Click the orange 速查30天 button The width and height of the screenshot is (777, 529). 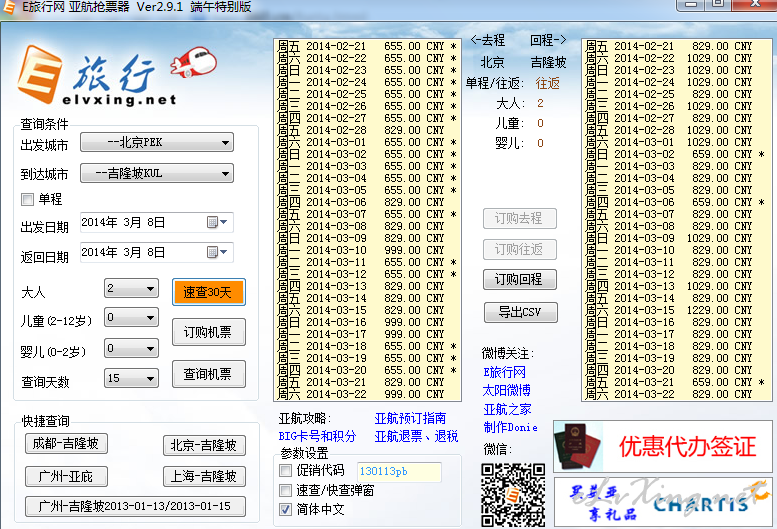[x=209, y=292]
